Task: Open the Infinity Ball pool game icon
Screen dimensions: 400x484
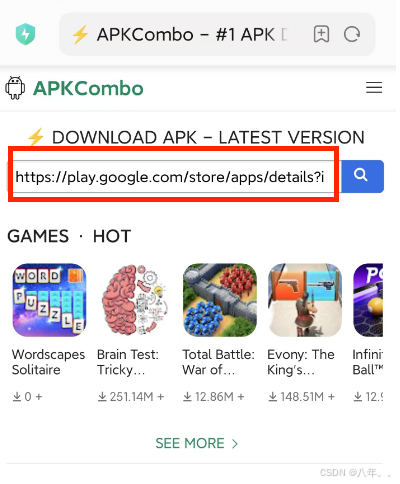Action: [x=368, y=300]
